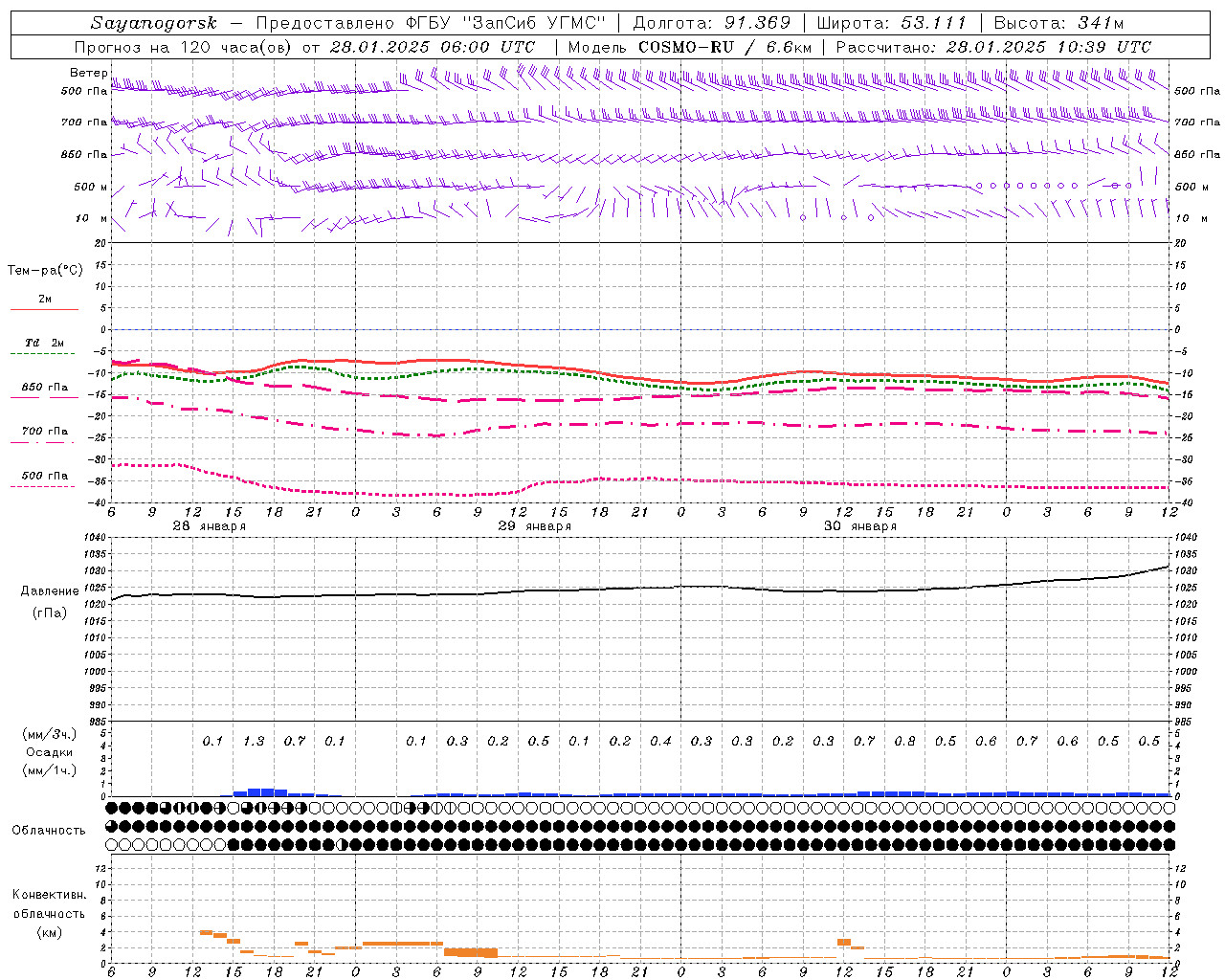Click the 500 м wind level label on left
The width and height of the screenshot is (1225, 980).
(91, 188)
